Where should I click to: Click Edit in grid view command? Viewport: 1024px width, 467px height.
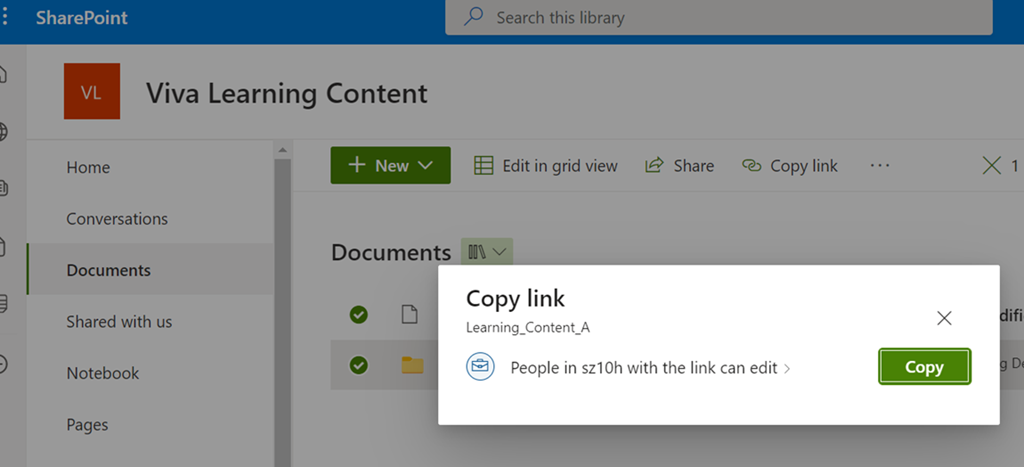(x=545, y=166)
